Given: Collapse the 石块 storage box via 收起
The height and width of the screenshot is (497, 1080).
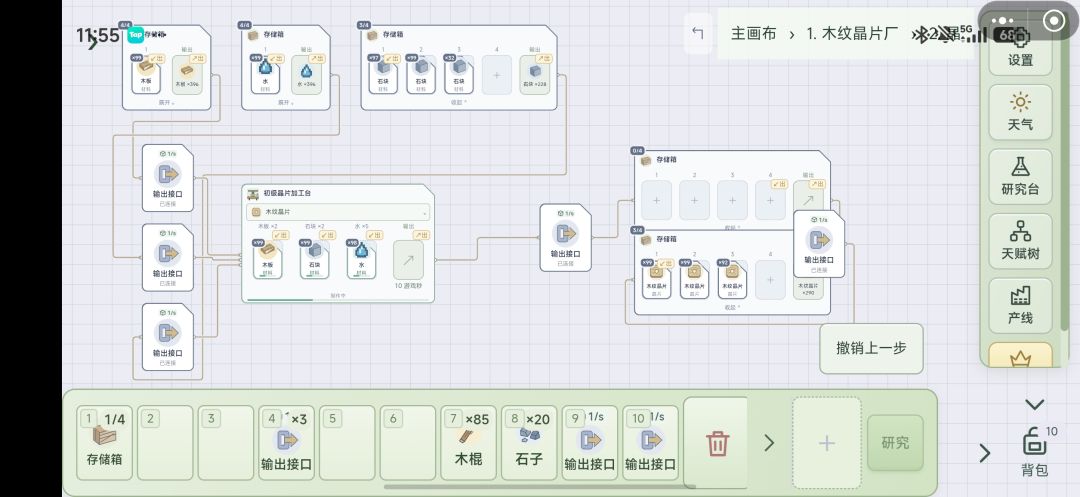Looking at the screenshot, I should coord(459,103).
